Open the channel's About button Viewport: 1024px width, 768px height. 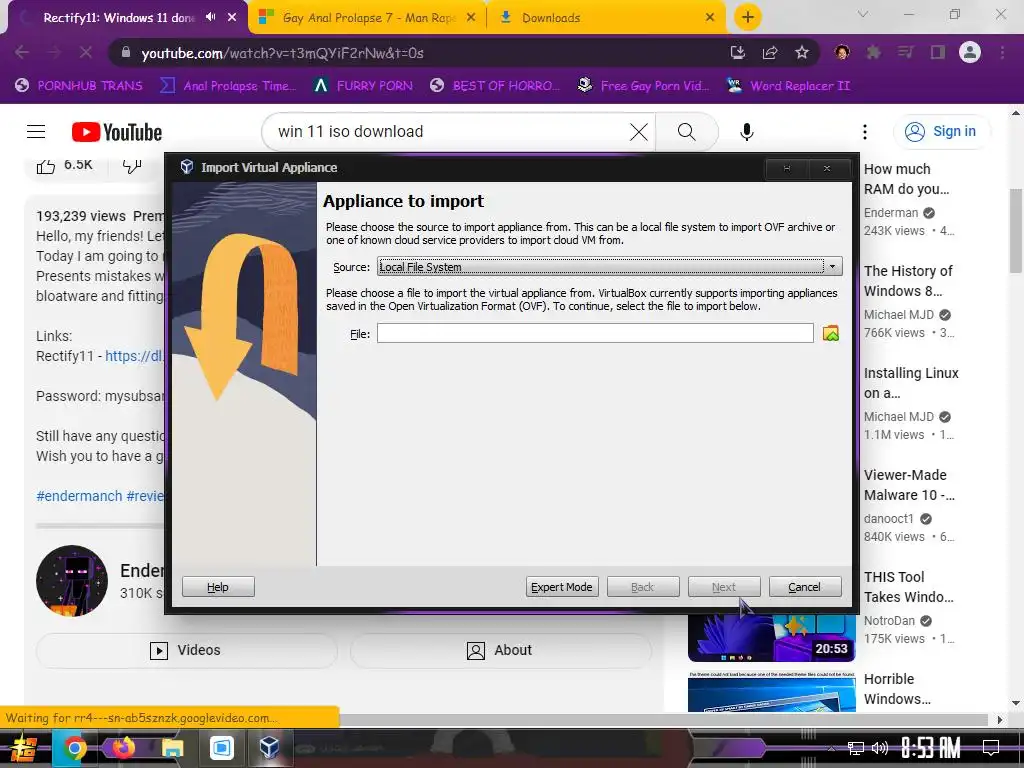[x=500, y=650]
